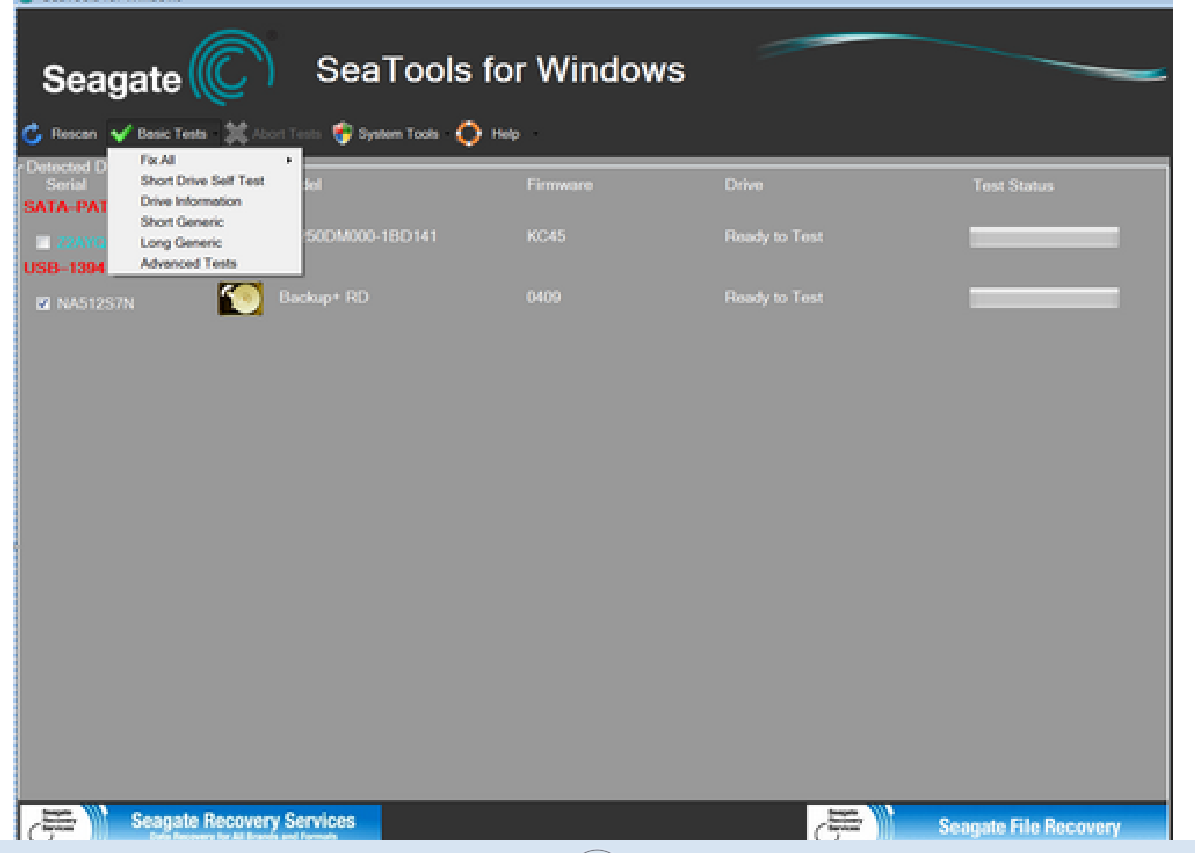This screenshot has width=1195, height=853.
Task: Click the green Basic Tests checkmark icon
Action: tap(121, 134)
